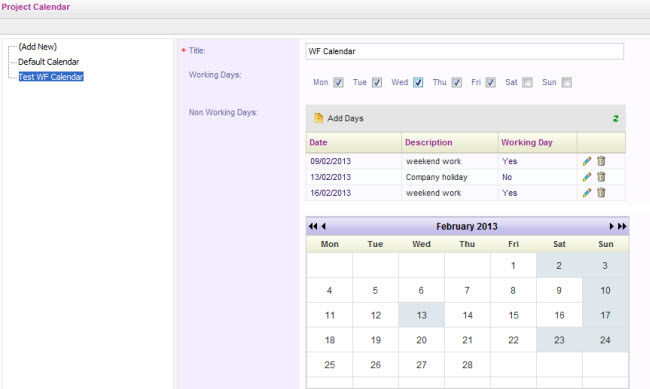Select day 6 in February calendar

[x=421, y=290]
